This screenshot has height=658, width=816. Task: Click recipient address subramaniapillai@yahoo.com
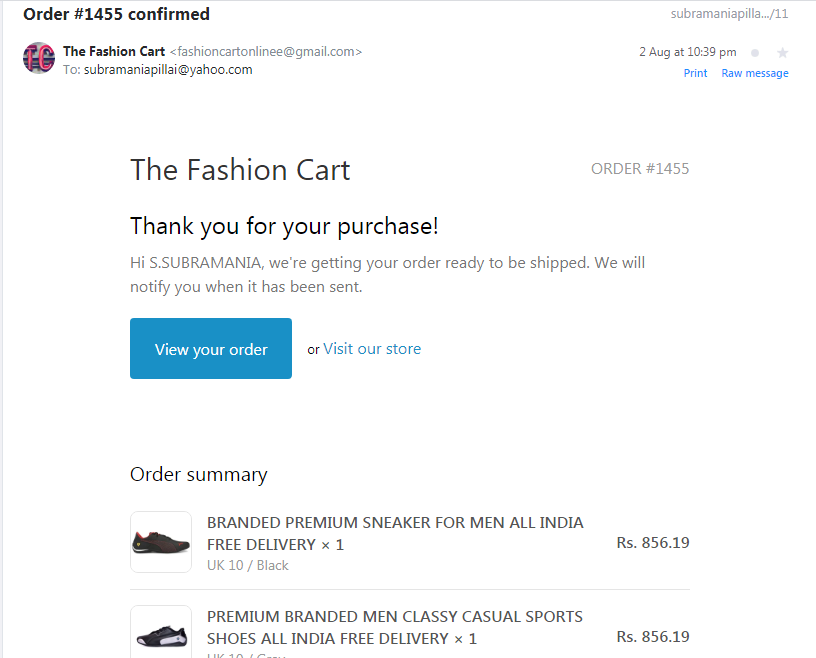coord(168,70)
